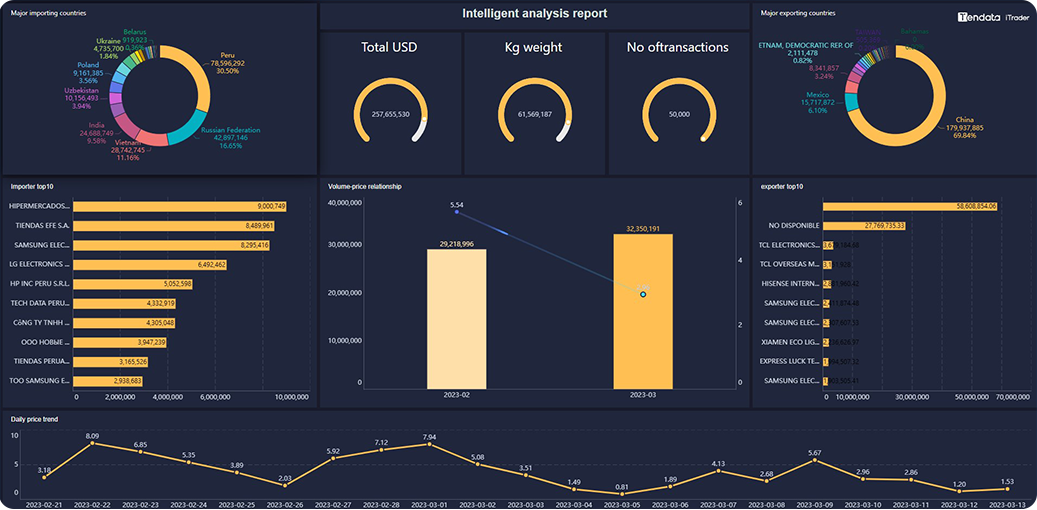The image size is (1037, 510).
Task: Click the 0.81 data point in daily trend
Action: pos(622,493)
